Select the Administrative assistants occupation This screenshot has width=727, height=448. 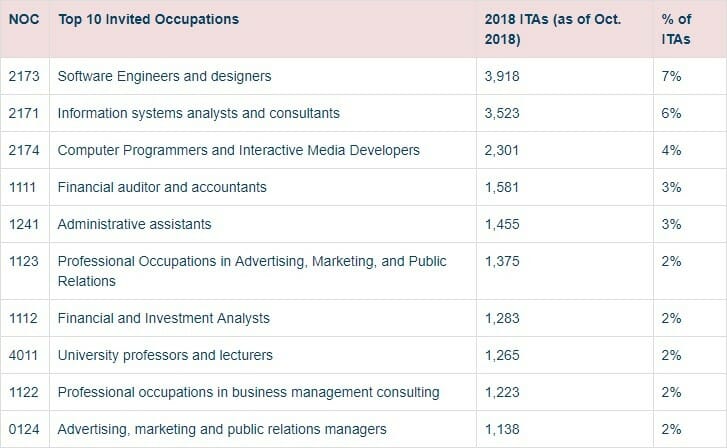coord(134,224)
